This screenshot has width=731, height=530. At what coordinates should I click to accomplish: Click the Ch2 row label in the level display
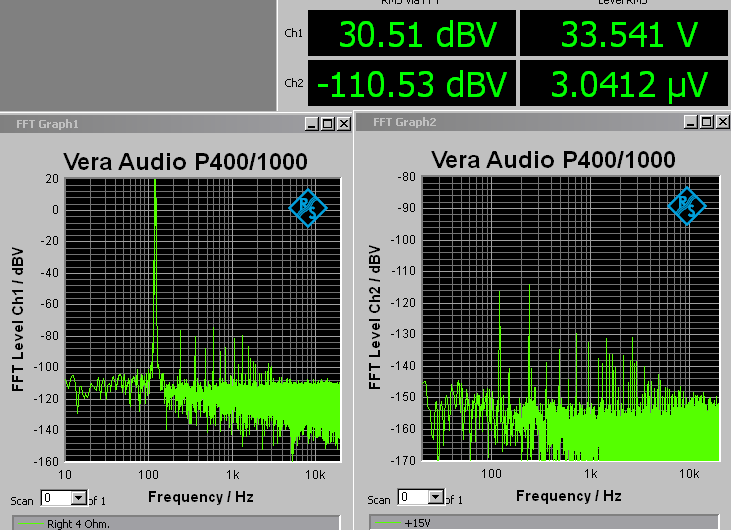tap(294, 83)
